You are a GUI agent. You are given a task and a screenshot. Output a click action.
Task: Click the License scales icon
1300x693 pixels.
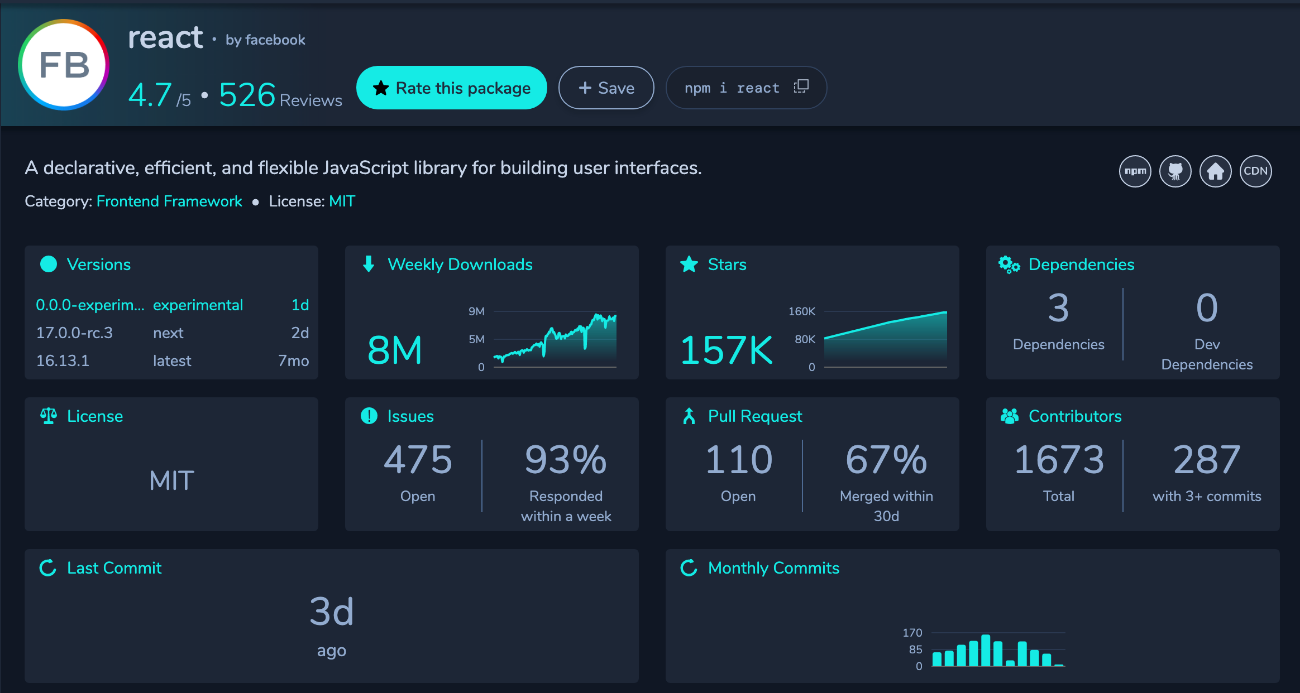point(48,416)
